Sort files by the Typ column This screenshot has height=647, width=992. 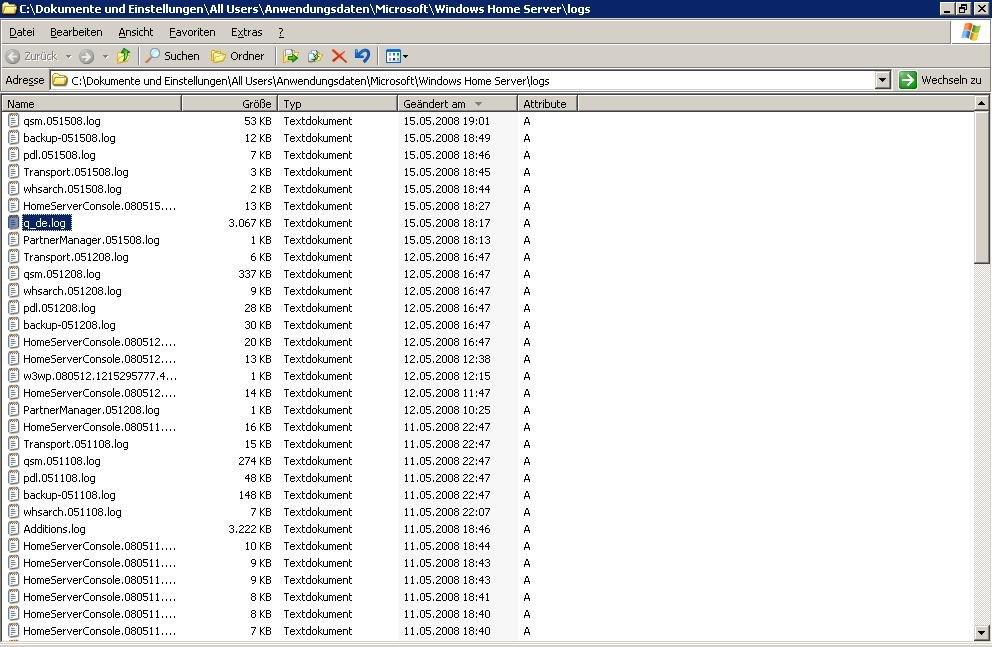pyautogui.click(x=337, y=104)
